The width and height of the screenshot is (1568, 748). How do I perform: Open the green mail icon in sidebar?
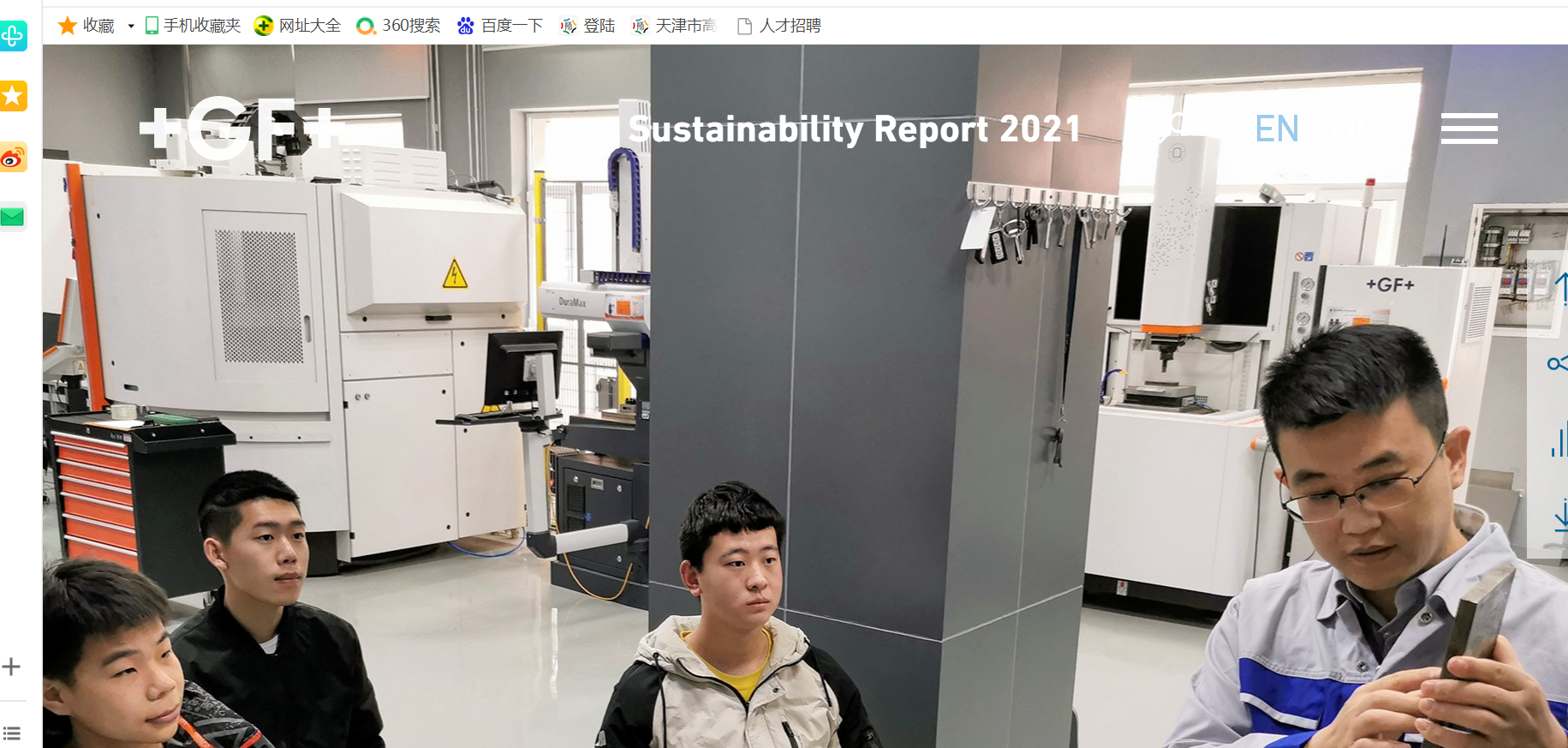click(x=13, y=218)
